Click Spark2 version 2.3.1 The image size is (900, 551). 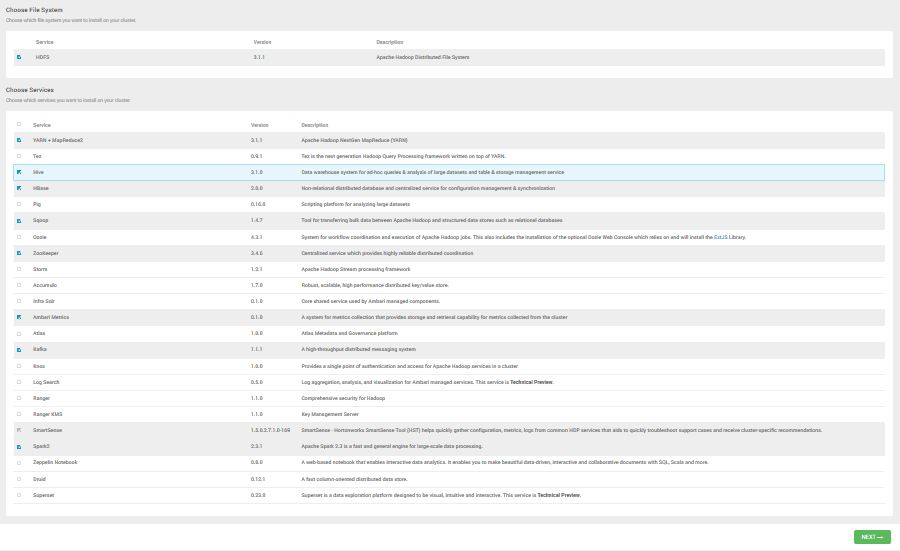(x=257, y=447)
